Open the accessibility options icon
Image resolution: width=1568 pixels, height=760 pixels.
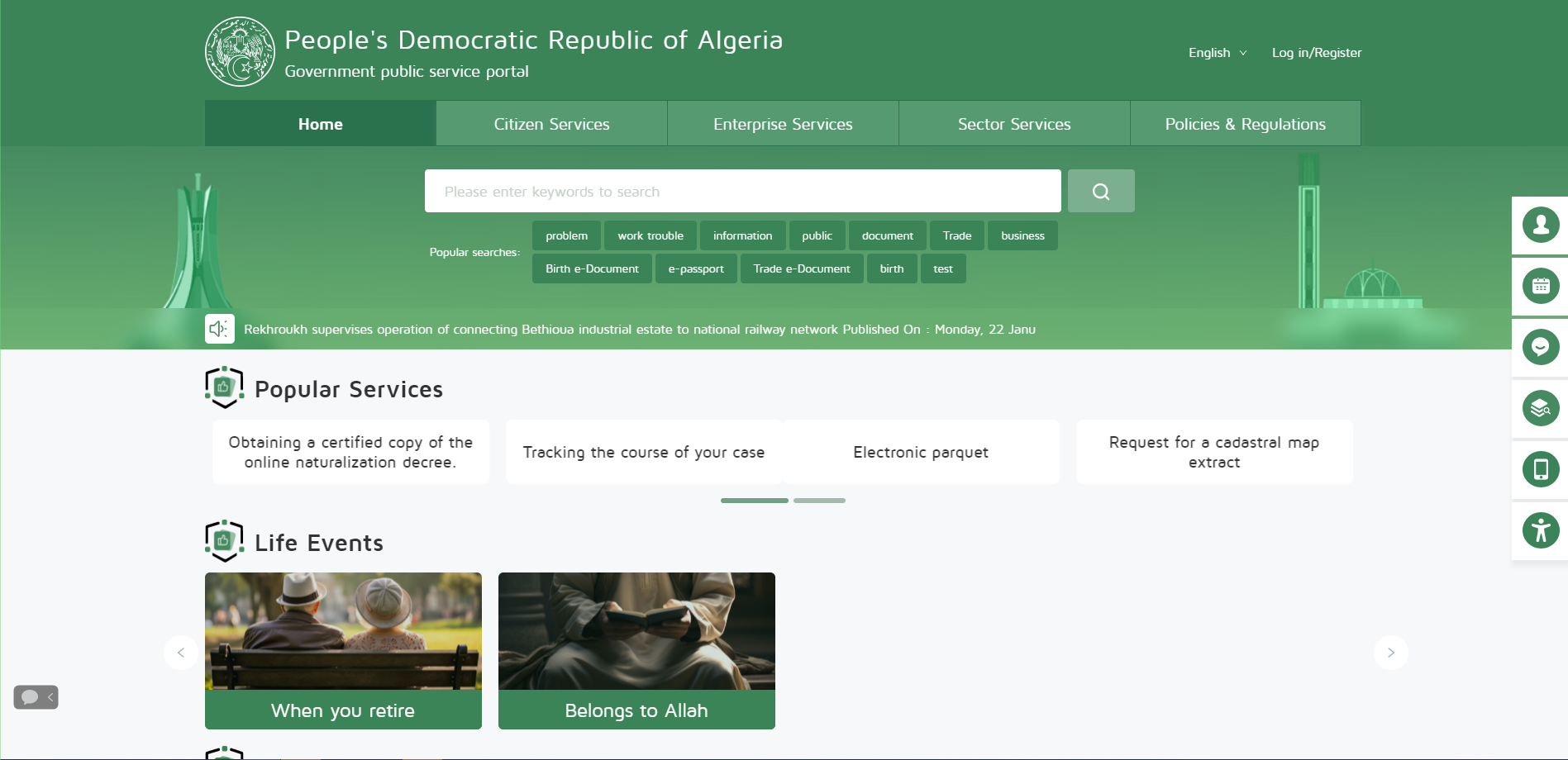click(x=1541, y=530)
